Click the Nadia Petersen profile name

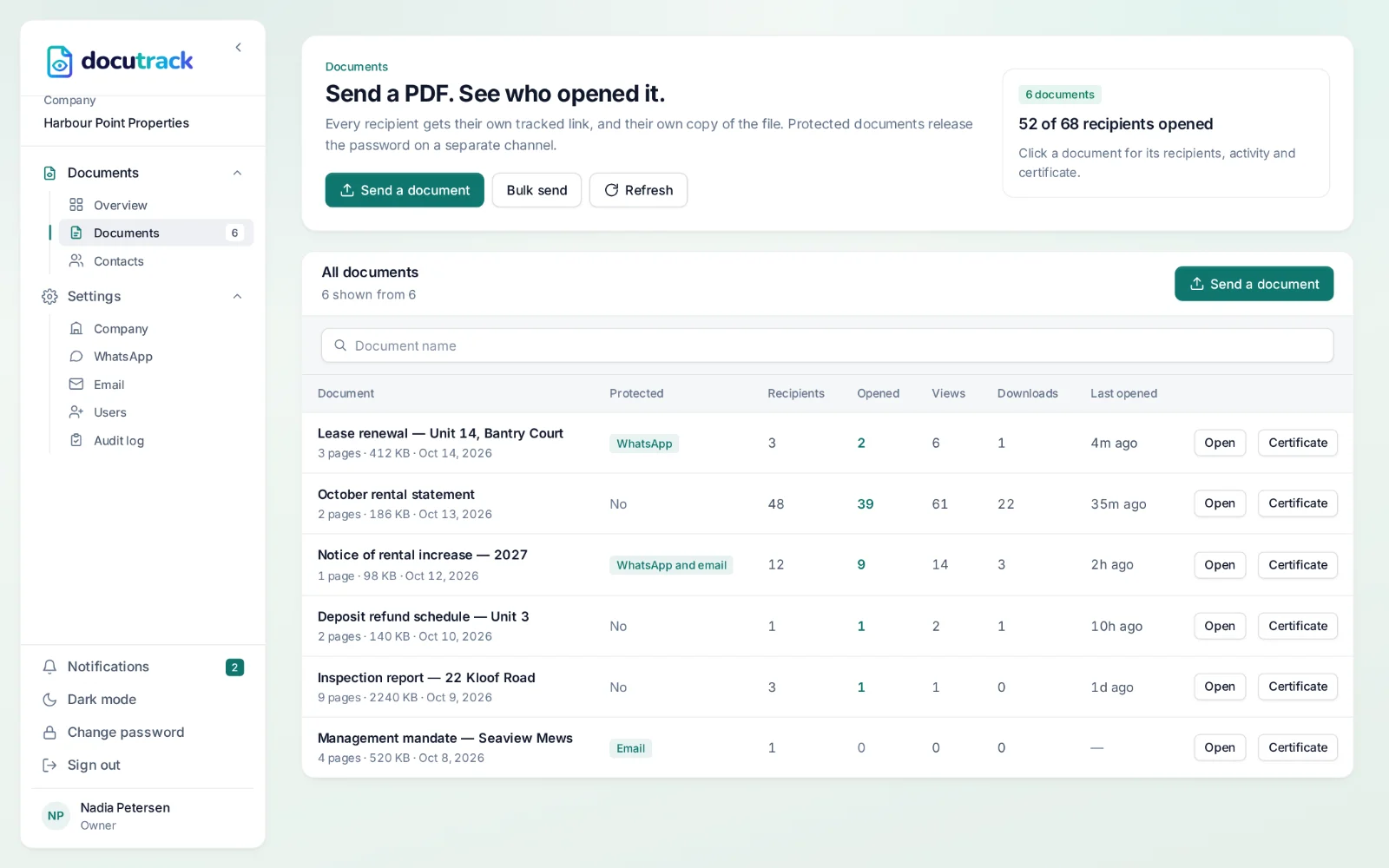(x=125, y=807)
